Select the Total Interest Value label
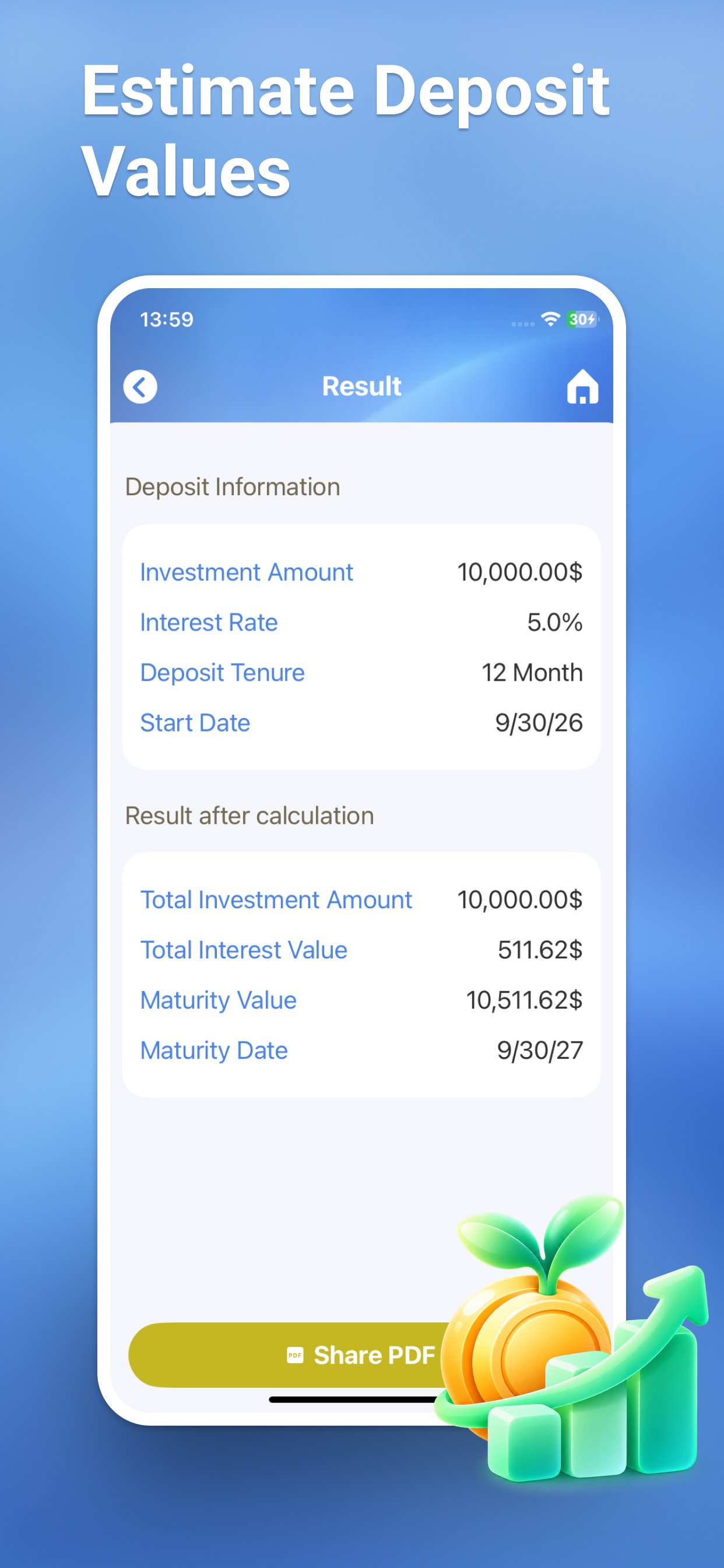The height and width of the screenshot is (1568, 724). click(243, 950)
